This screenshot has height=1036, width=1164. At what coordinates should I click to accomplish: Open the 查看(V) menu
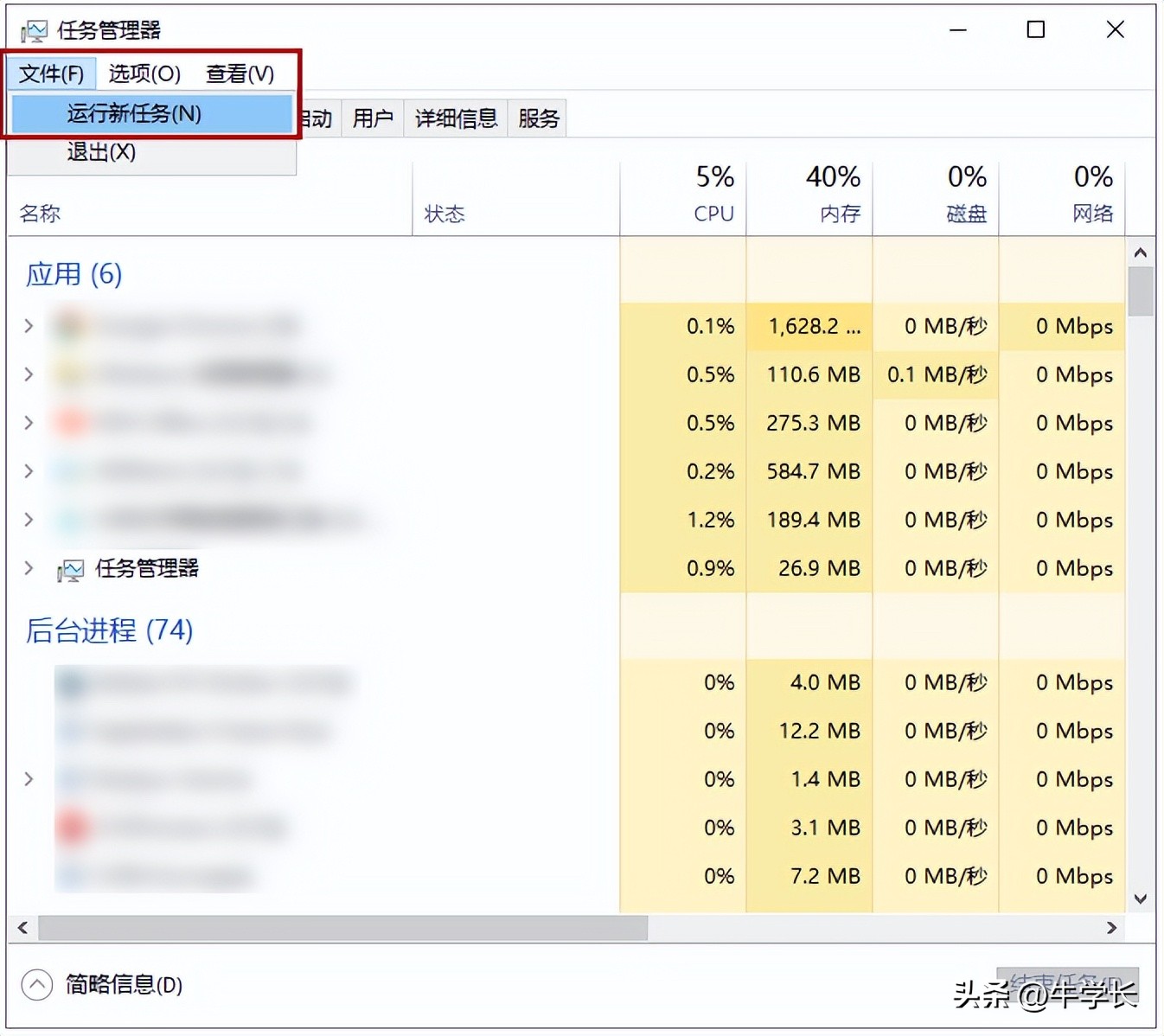click(240, 74)
